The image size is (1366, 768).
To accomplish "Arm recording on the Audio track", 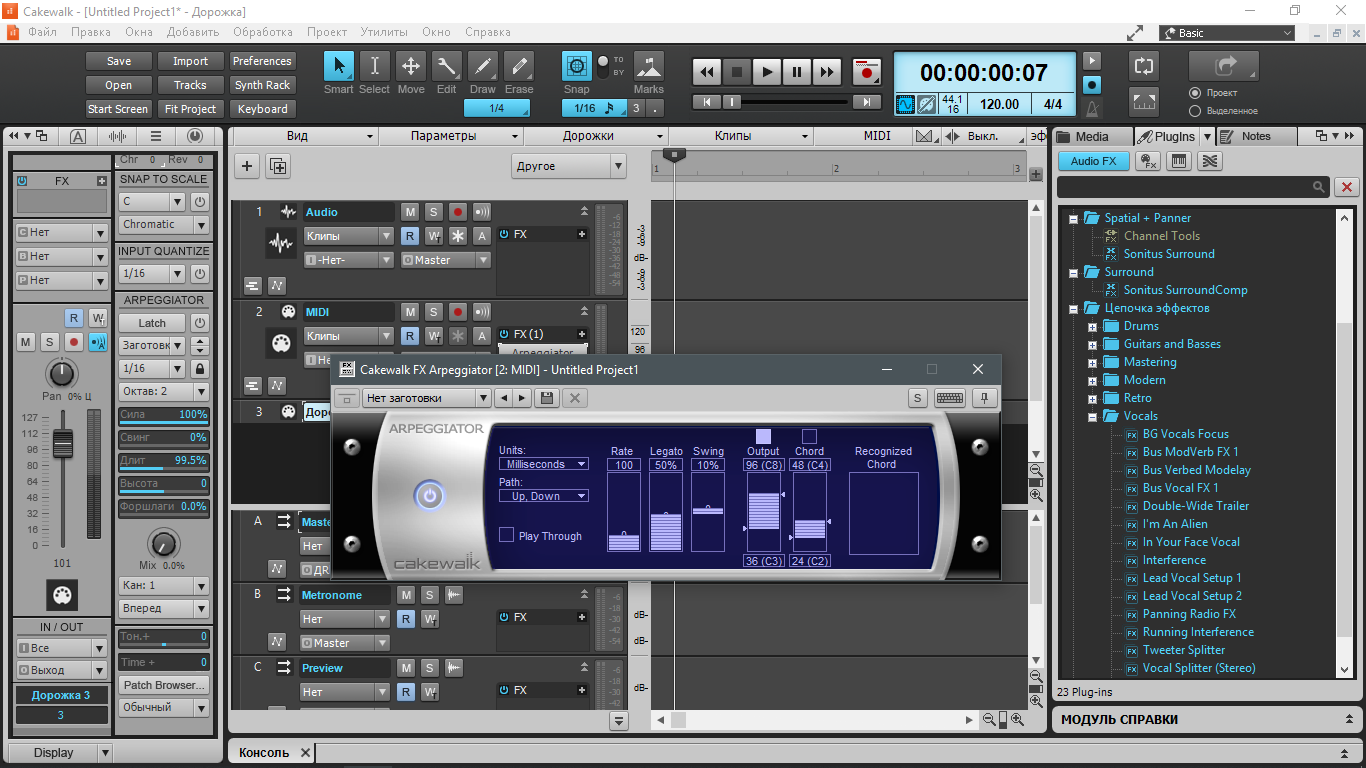I will 458,212.
